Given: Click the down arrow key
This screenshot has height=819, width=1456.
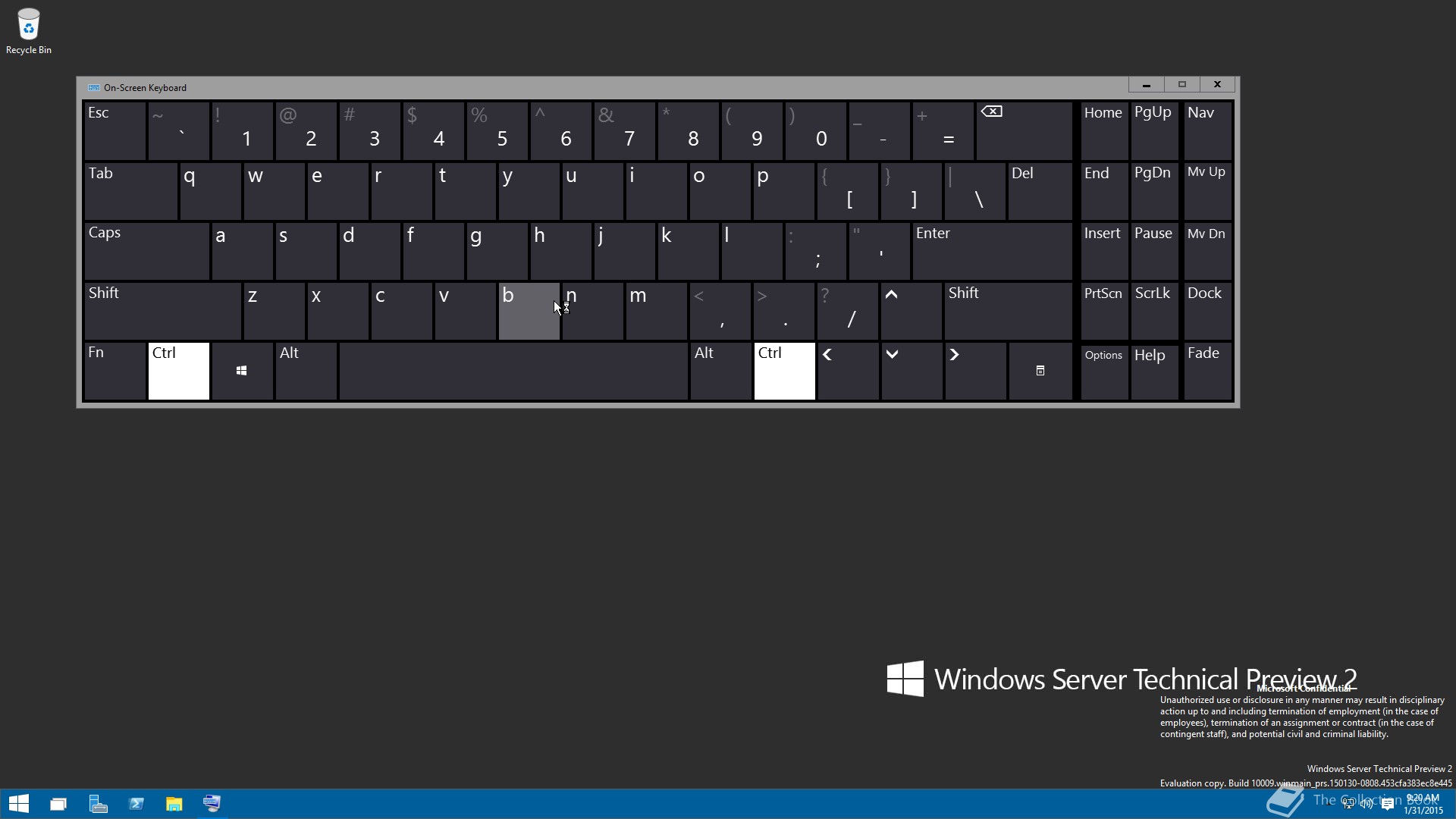Looking at the screenshot, I should [912, 371].
